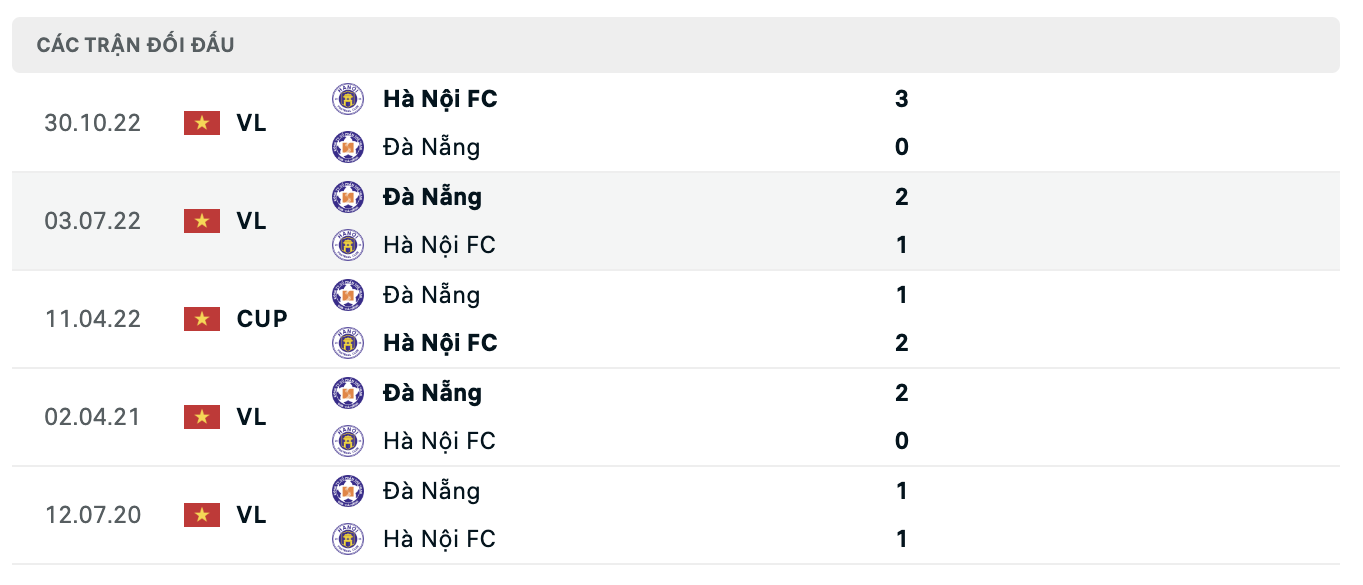The height and width of the screenshot is (585, 1363).
Task: Click Đà Nẵng logo in 02.04.21 match
Action: coord(348,393)
